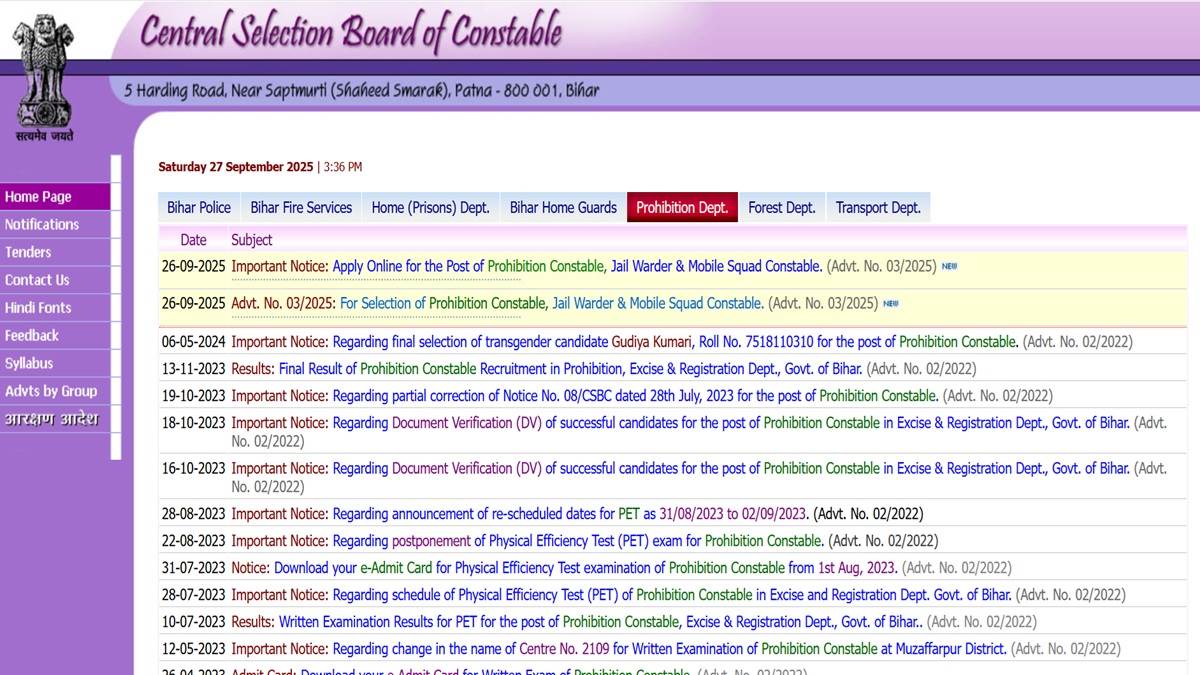Open Tenders from the sidebar
Screen dimensions: 1200x675
point(55,253)
